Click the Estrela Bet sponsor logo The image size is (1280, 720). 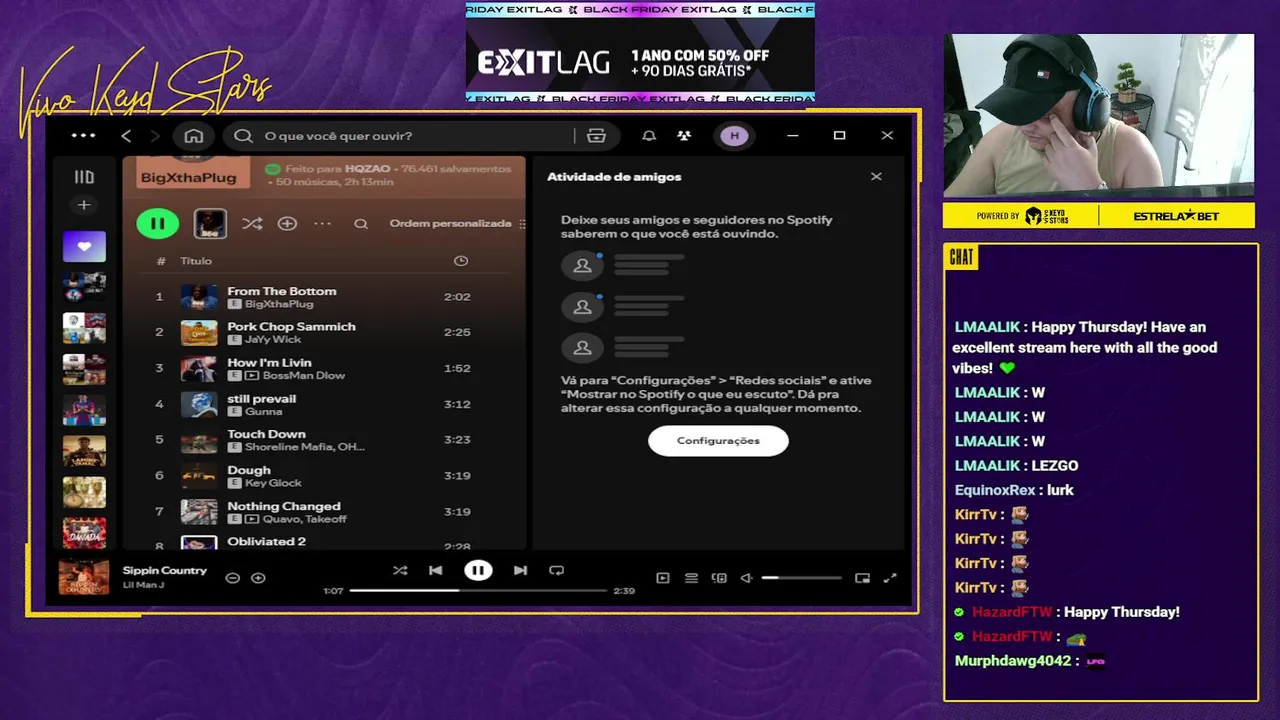pos(1176,216)
